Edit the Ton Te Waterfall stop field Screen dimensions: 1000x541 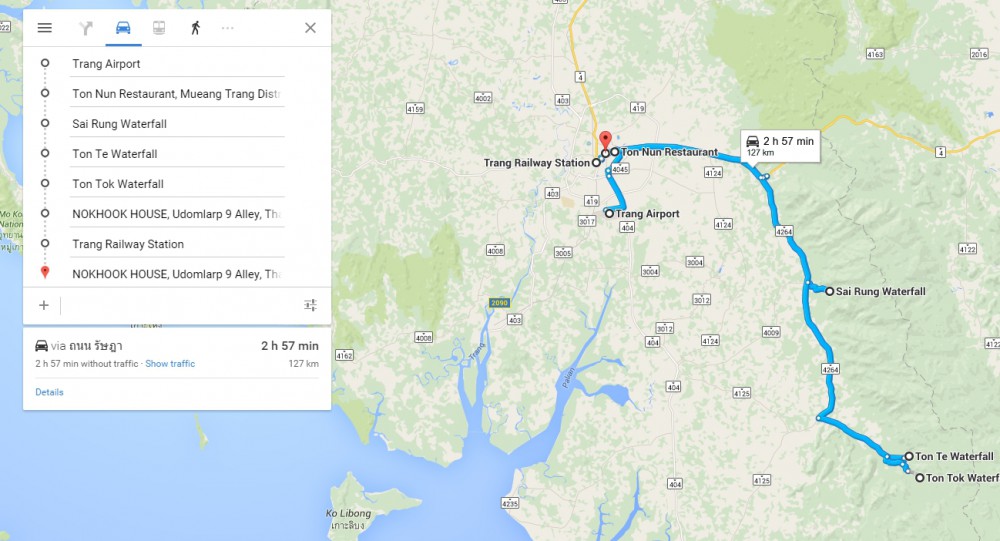177,154
